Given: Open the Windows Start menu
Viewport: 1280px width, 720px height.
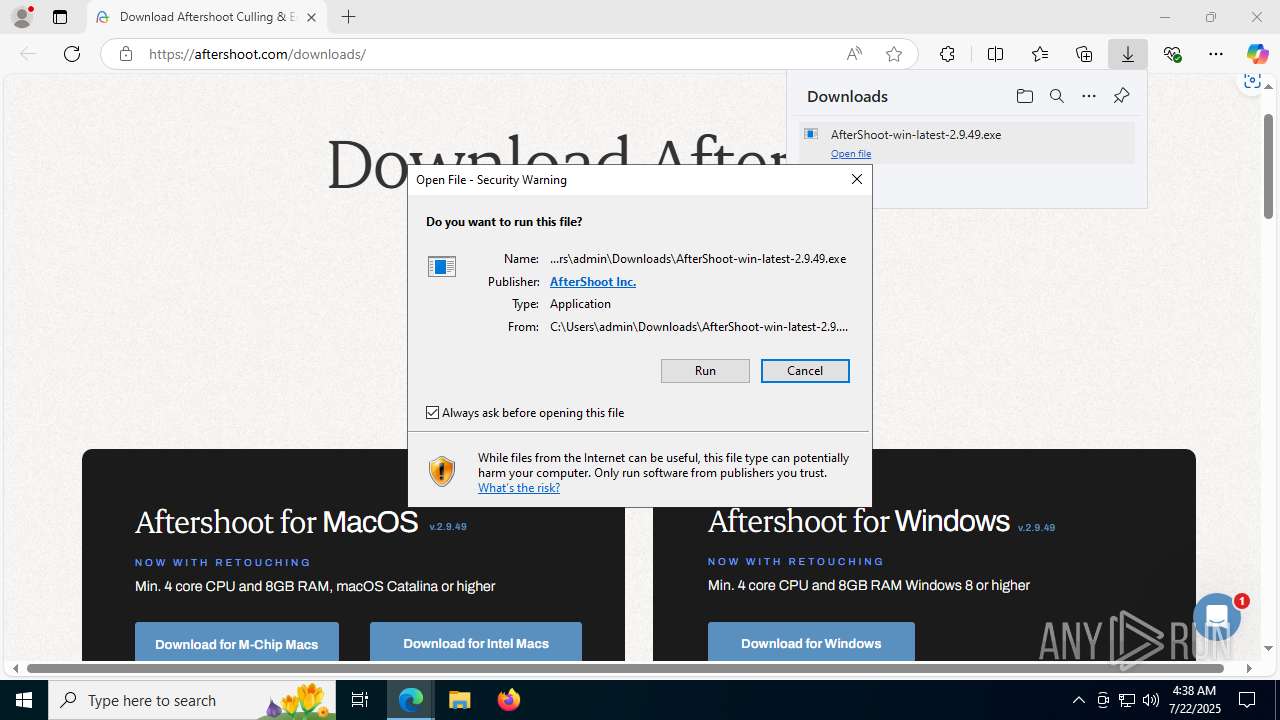Looking at the screenshot, I should pyautogui.click(x=24, y=700).
